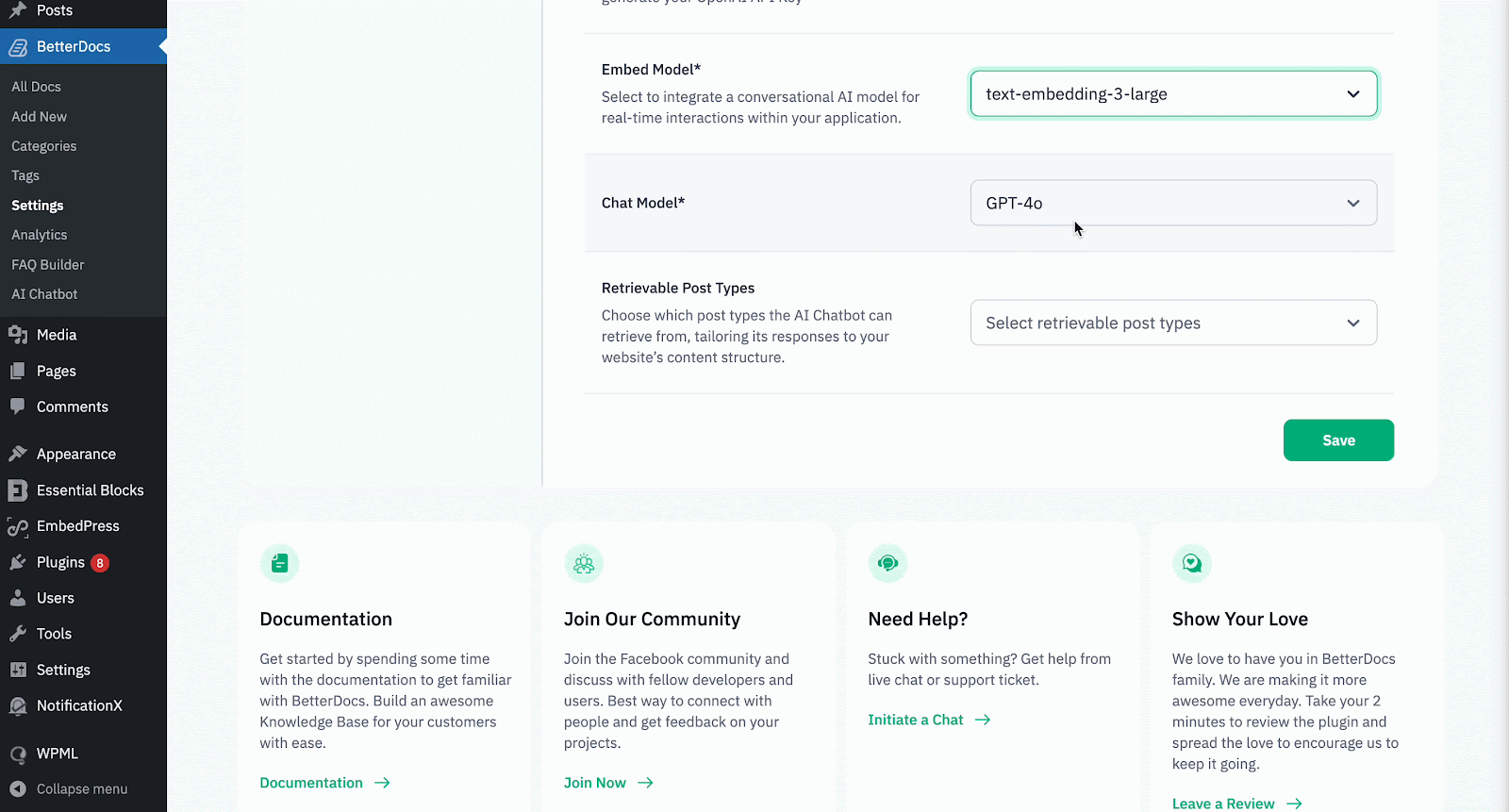Screen dimensions: 1509x812
Task: Expand the Chat Model GPT-4o dropdown
Action: [x=1172, y=204]
